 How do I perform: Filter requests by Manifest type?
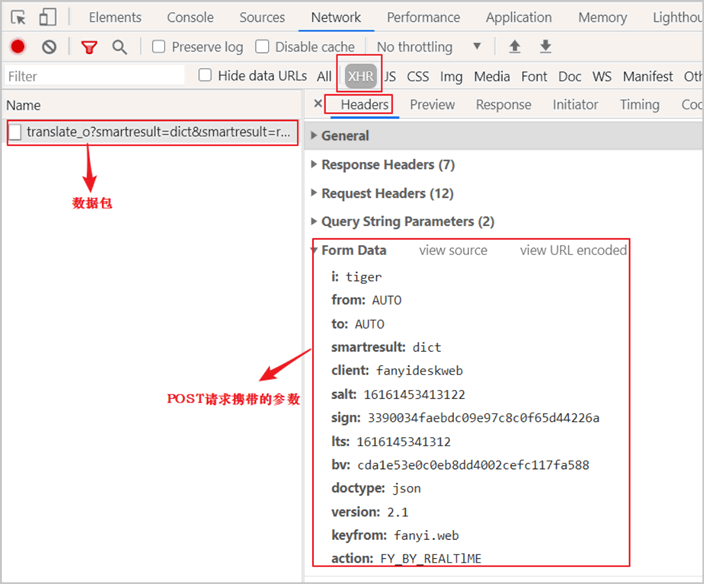click(x=647, y=76)
